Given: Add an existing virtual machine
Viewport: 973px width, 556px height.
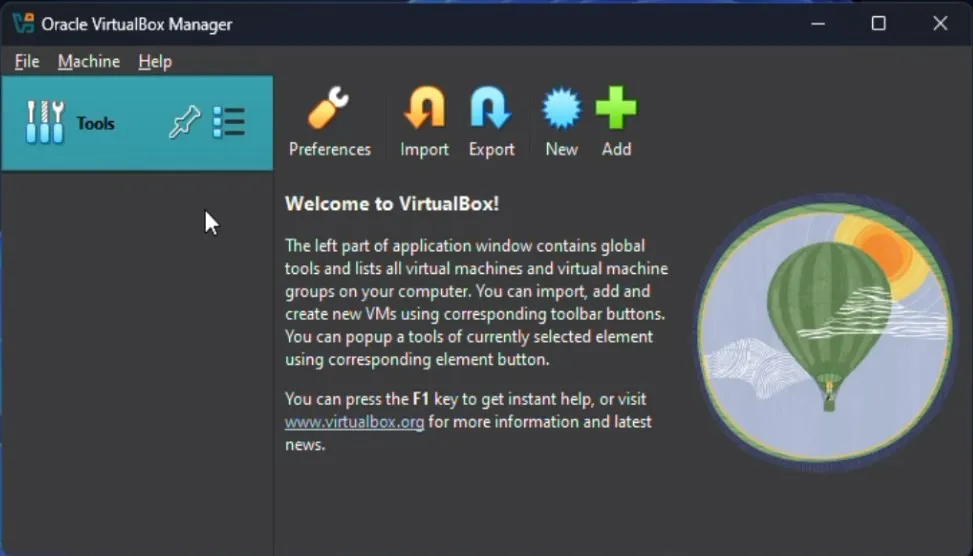Looking at the screenshot, I should (x=616, y=122).
